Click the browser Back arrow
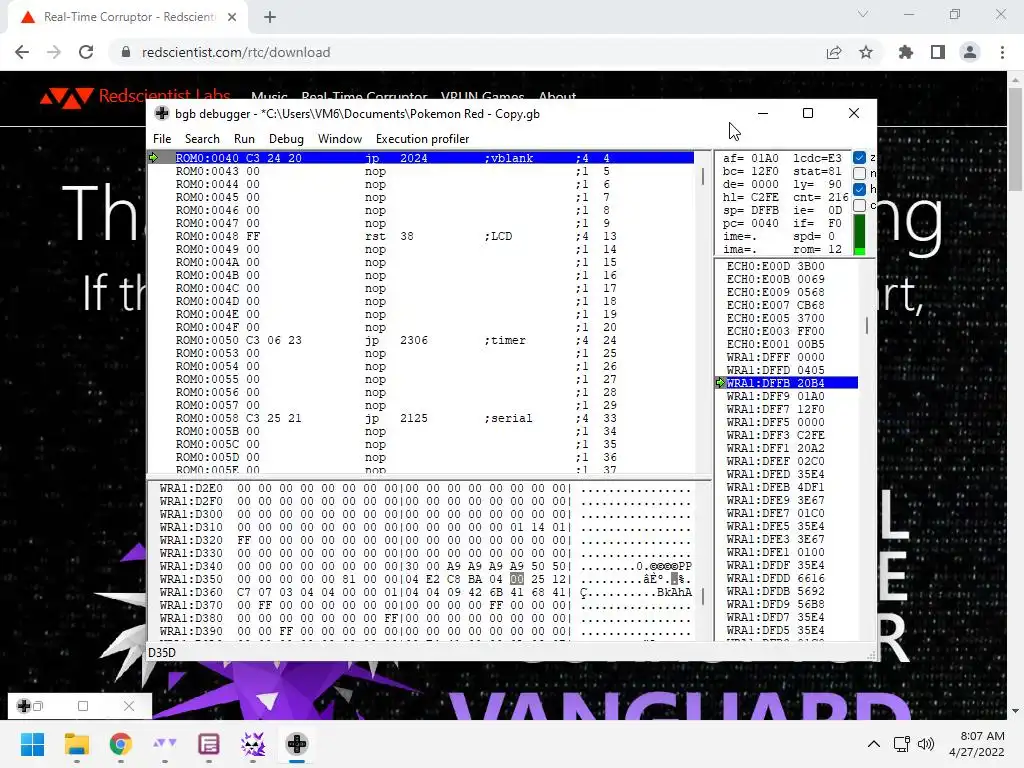Screen dimensions: 1024x768 pyautogui.click(x=22, y=52)
